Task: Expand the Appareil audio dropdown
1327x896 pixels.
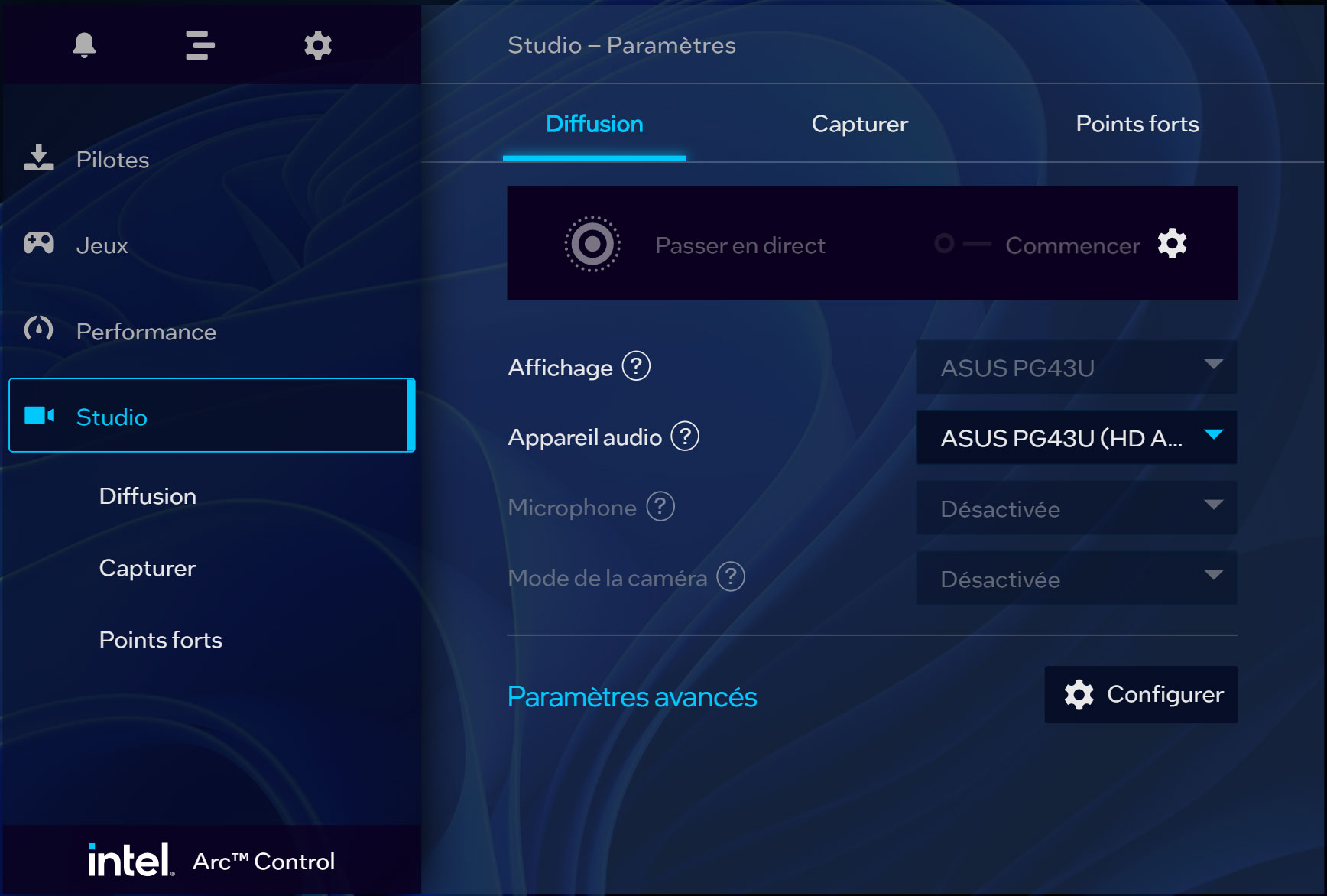Action: pos(1076,437)
